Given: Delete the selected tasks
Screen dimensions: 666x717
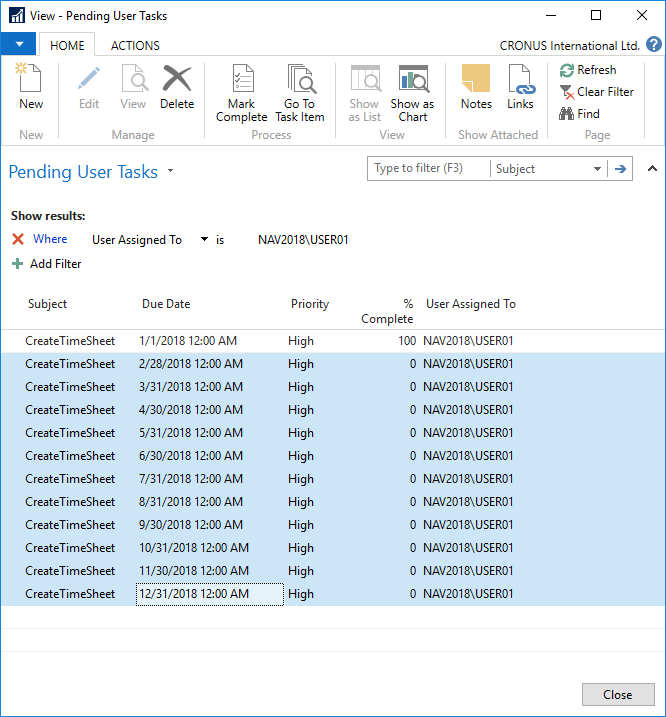Looking at the screenshot, I should pyautogui.click(x=177, y=87).
